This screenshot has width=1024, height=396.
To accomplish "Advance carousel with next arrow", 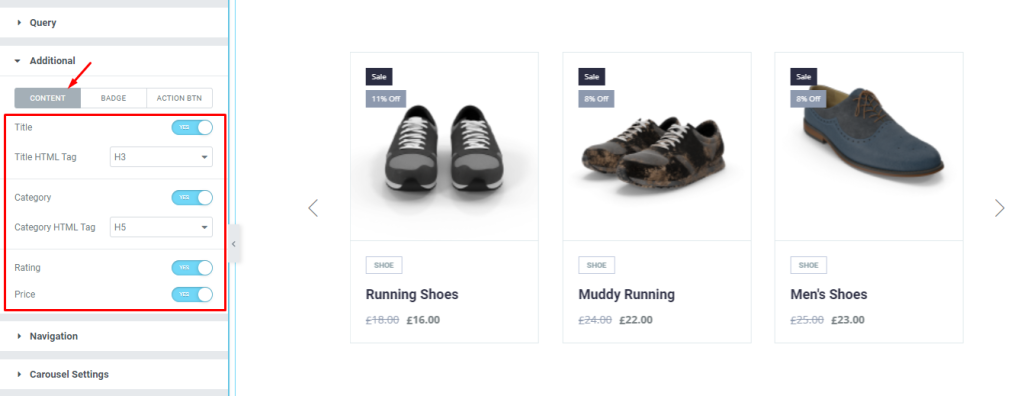I will click(999, 208).
